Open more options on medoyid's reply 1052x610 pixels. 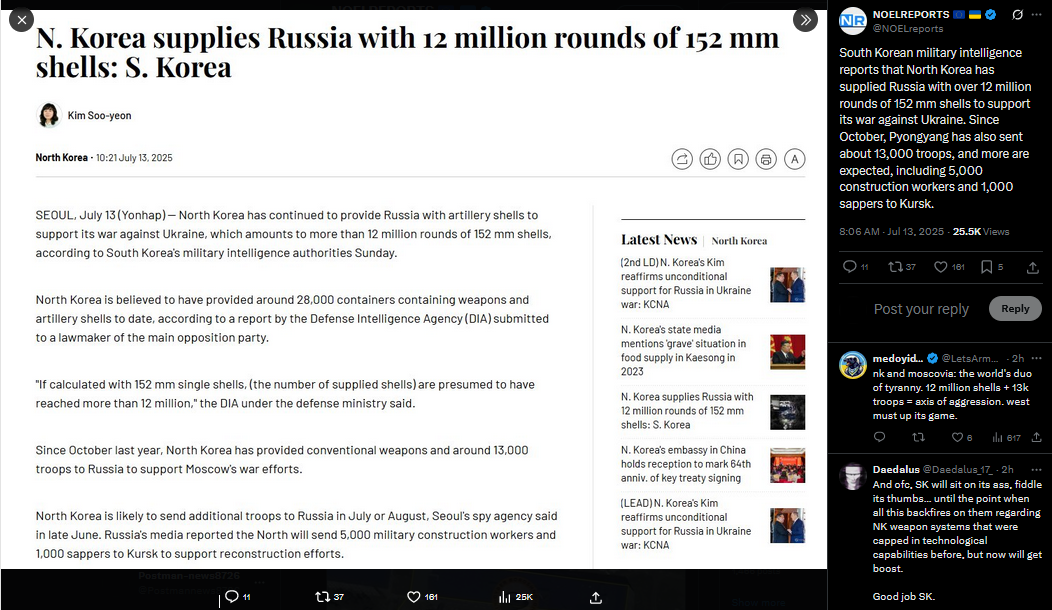[1037, 358]
